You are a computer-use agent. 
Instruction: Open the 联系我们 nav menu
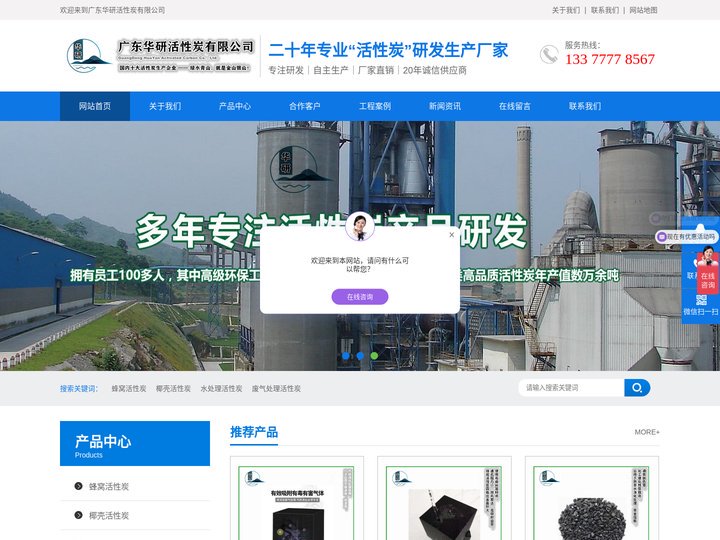pos(585,106)
